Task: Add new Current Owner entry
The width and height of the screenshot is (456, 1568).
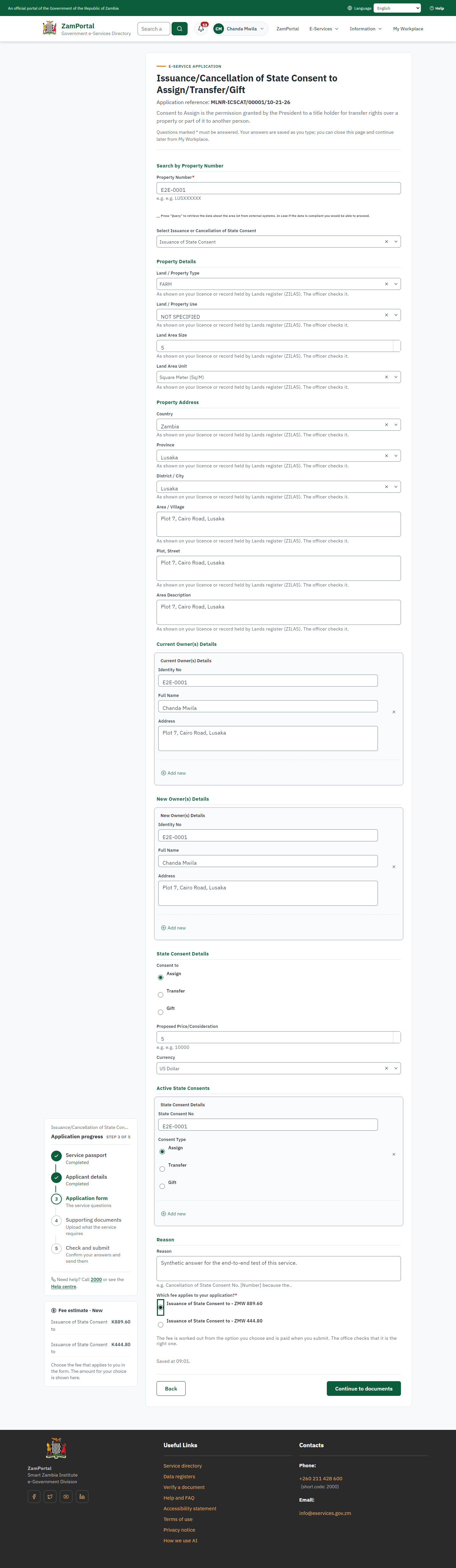Action: pos(174,773)
